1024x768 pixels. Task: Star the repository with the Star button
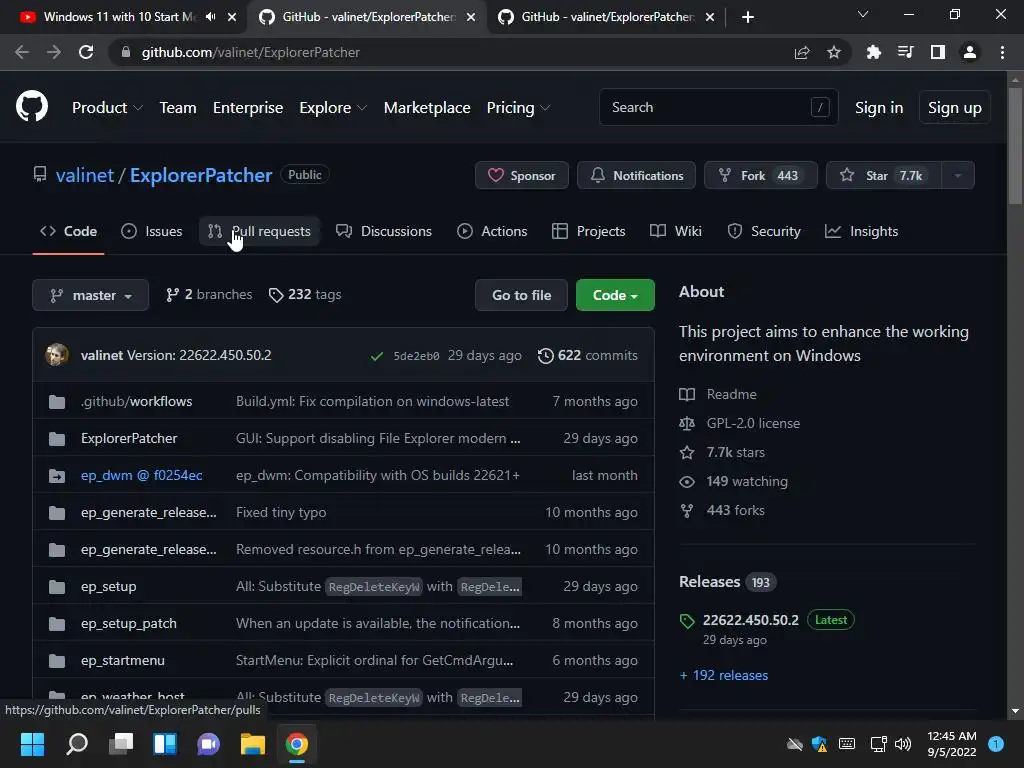pos(884,176)
